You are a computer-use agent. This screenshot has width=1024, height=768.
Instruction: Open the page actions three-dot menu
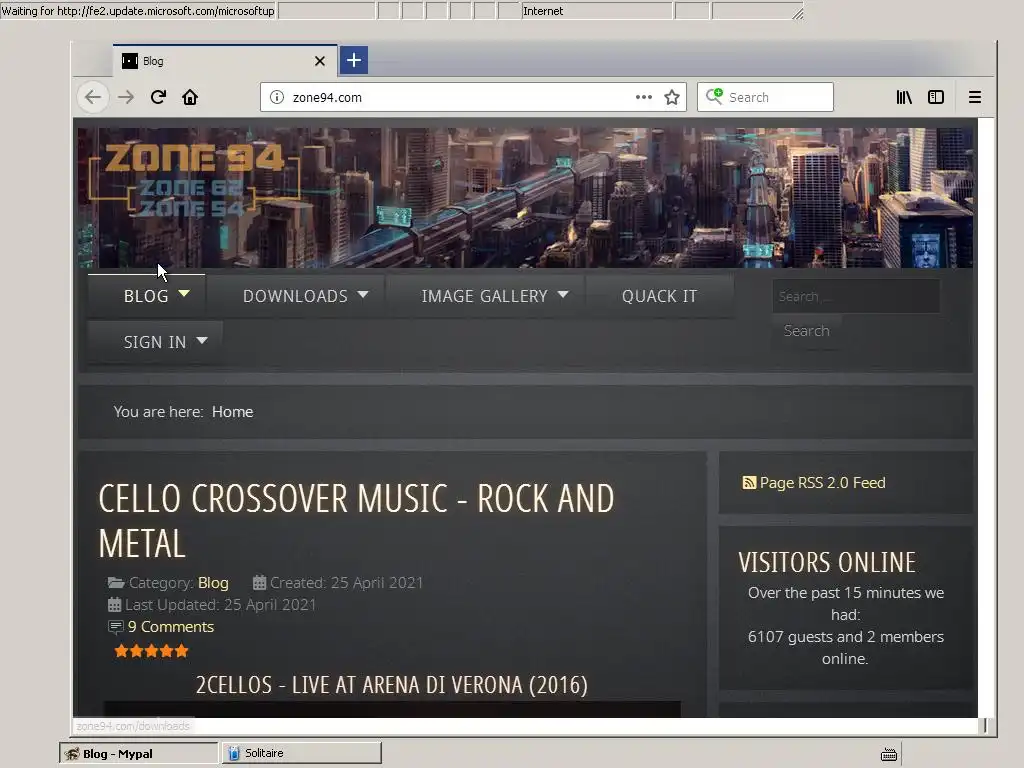[643, 97]
